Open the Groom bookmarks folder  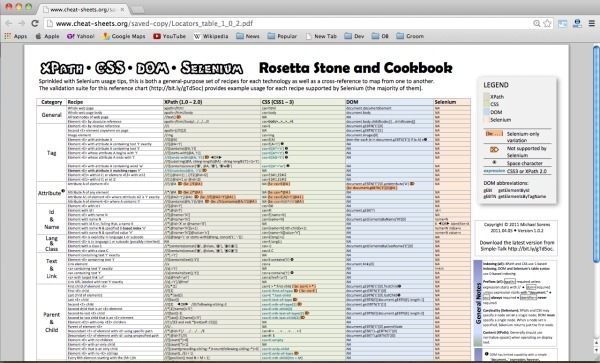[x=410, y=36]
